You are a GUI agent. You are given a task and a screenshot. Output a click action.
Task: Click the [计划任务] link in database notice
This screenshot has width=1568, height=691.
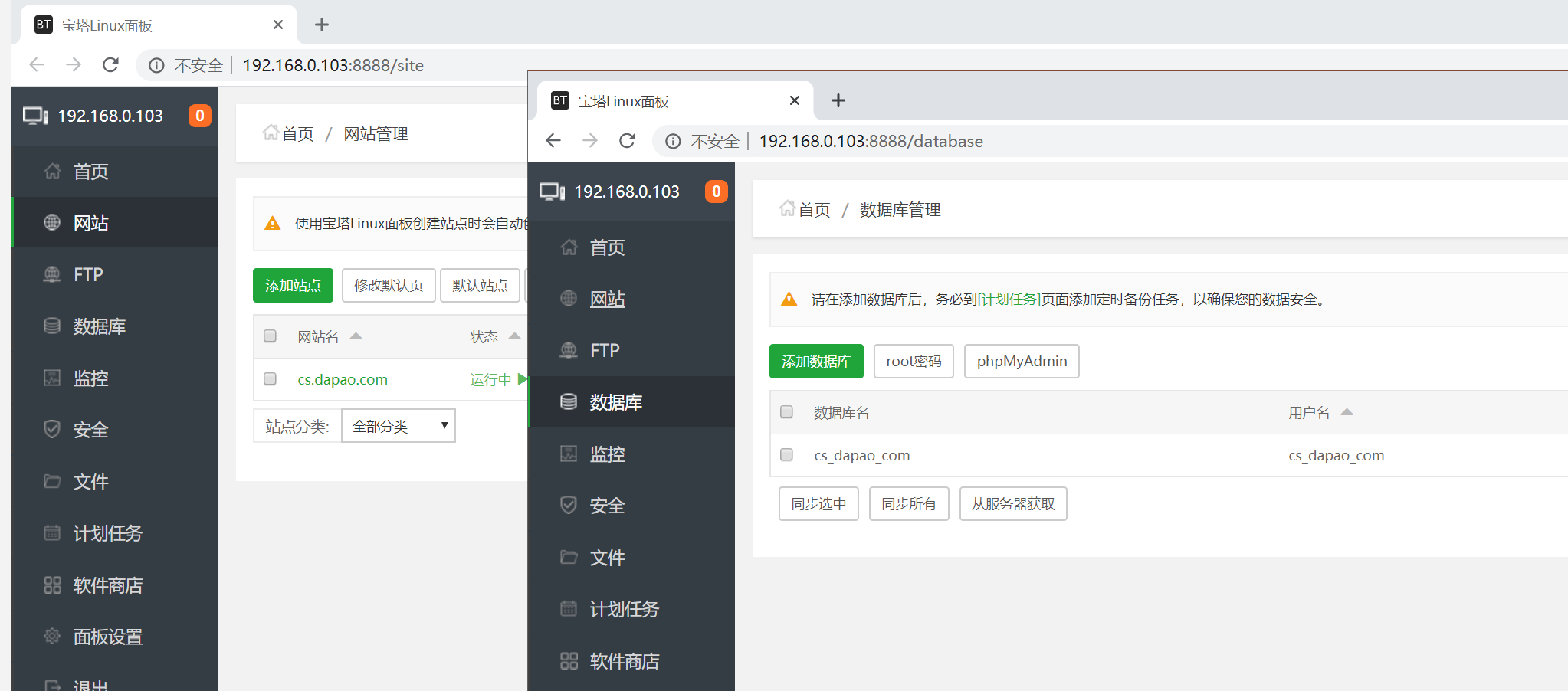(x=1009, y=299)
